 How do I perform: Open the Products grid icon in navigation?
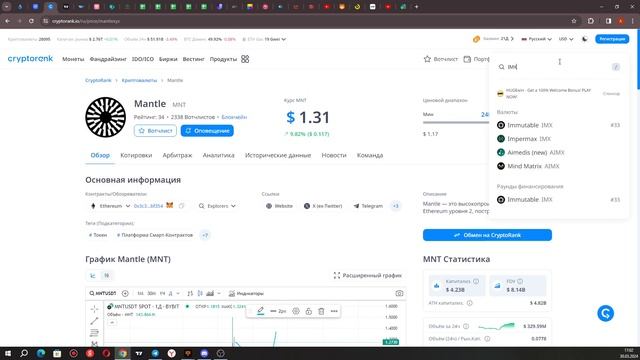click(245, 59)
